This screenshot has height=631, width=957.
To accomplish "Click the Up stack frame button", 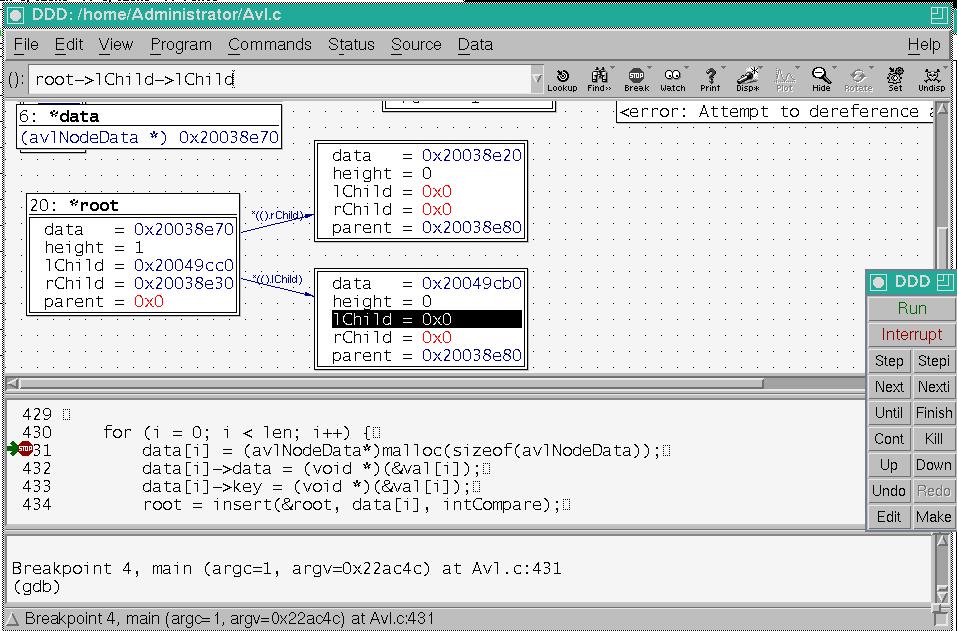I will click(x=889, y=465).
